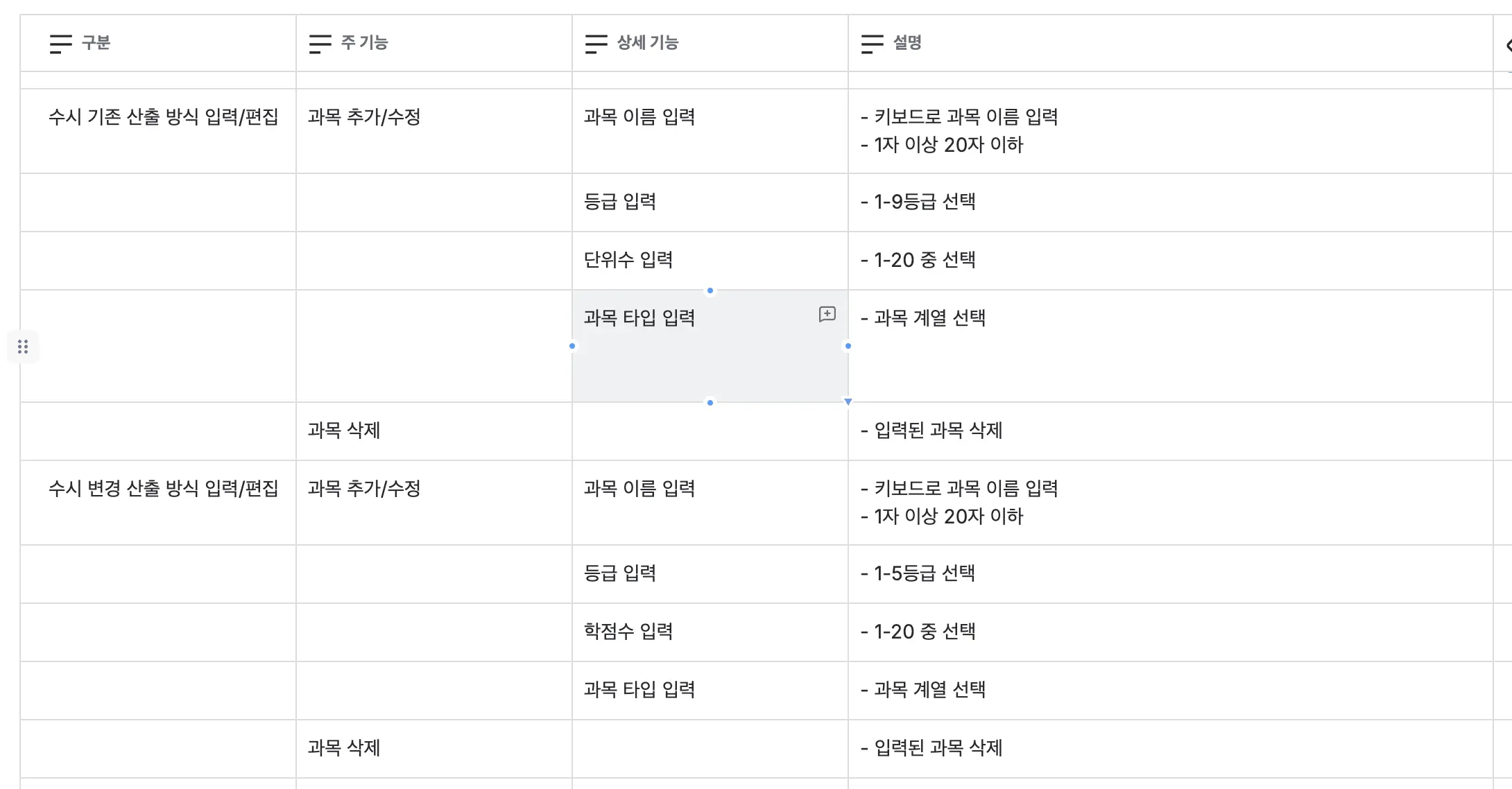This screenshot has height=789, width=1512.
Task: Click the text-type icon beside 설명 header
Action: (872, 44)
